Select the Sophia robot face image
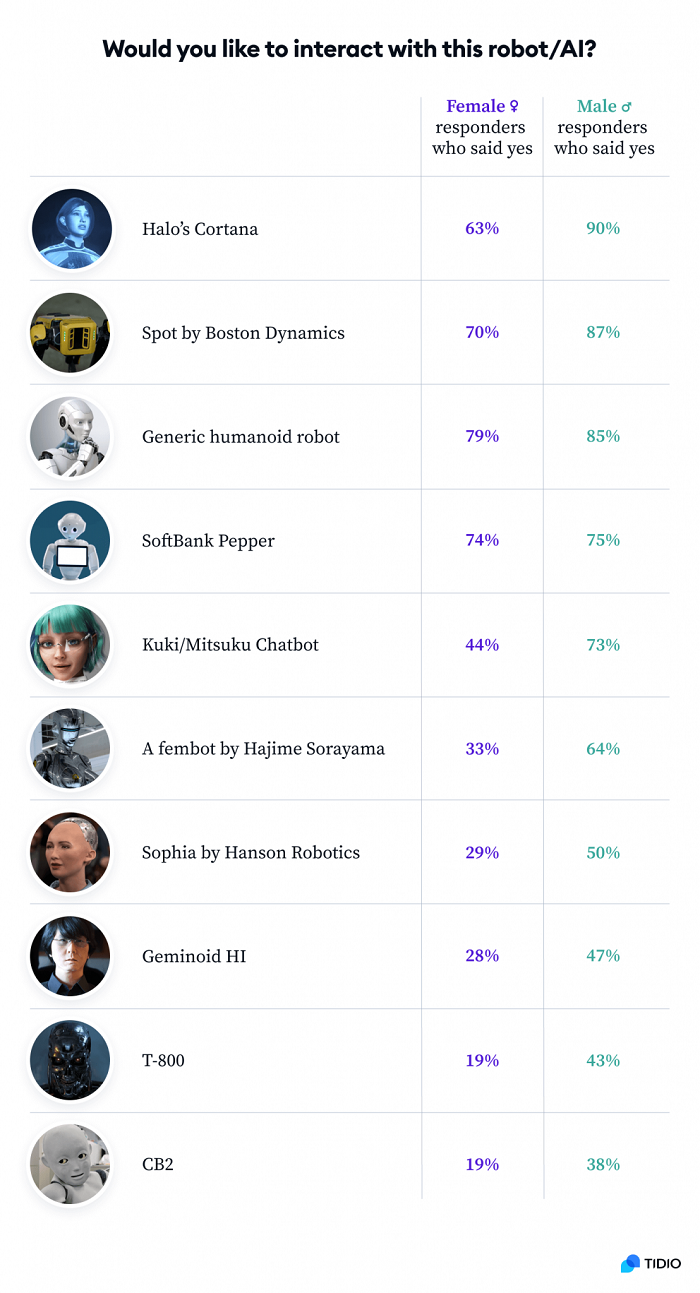This screenshot has height=1293, width=700. click(x=70, y=853)
